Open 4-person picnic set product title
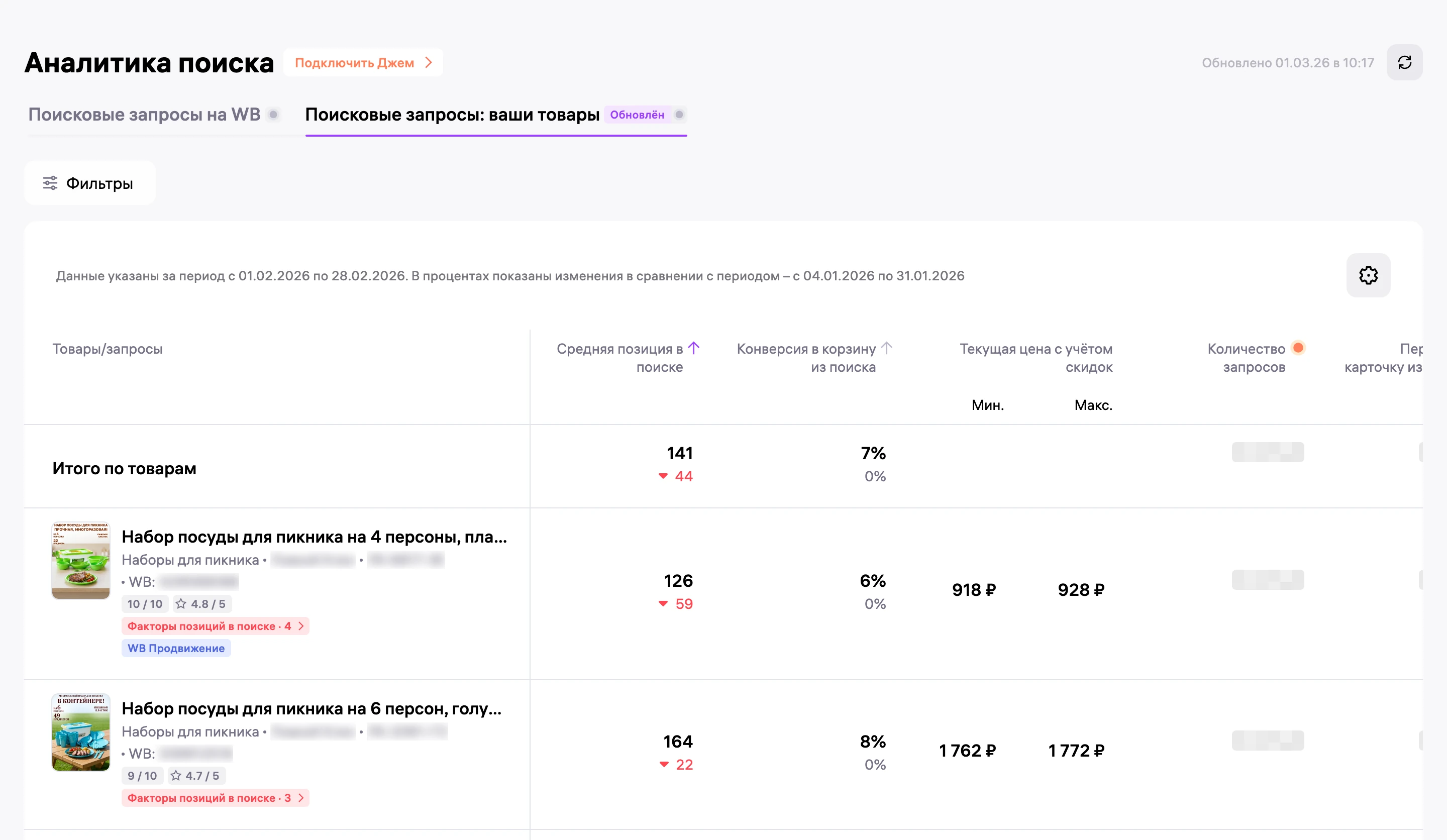Image resolution: width=1447 pixels, height=840 pixels. click(314, 537)
